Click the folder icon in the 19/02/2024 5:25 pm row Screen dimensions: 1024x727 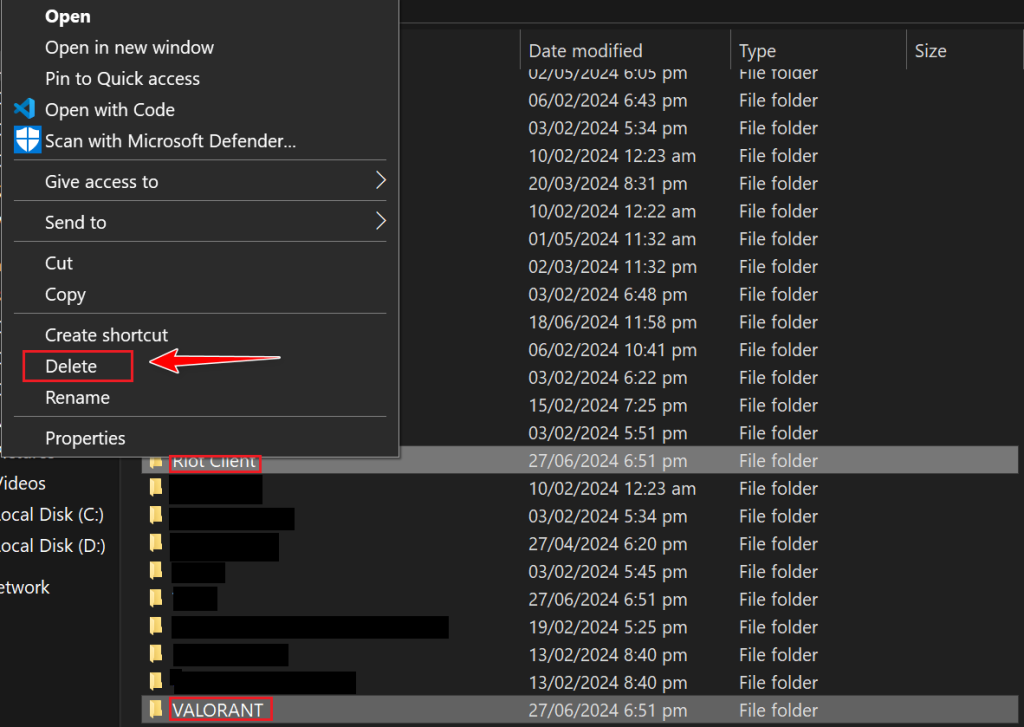tap(155, 626)
